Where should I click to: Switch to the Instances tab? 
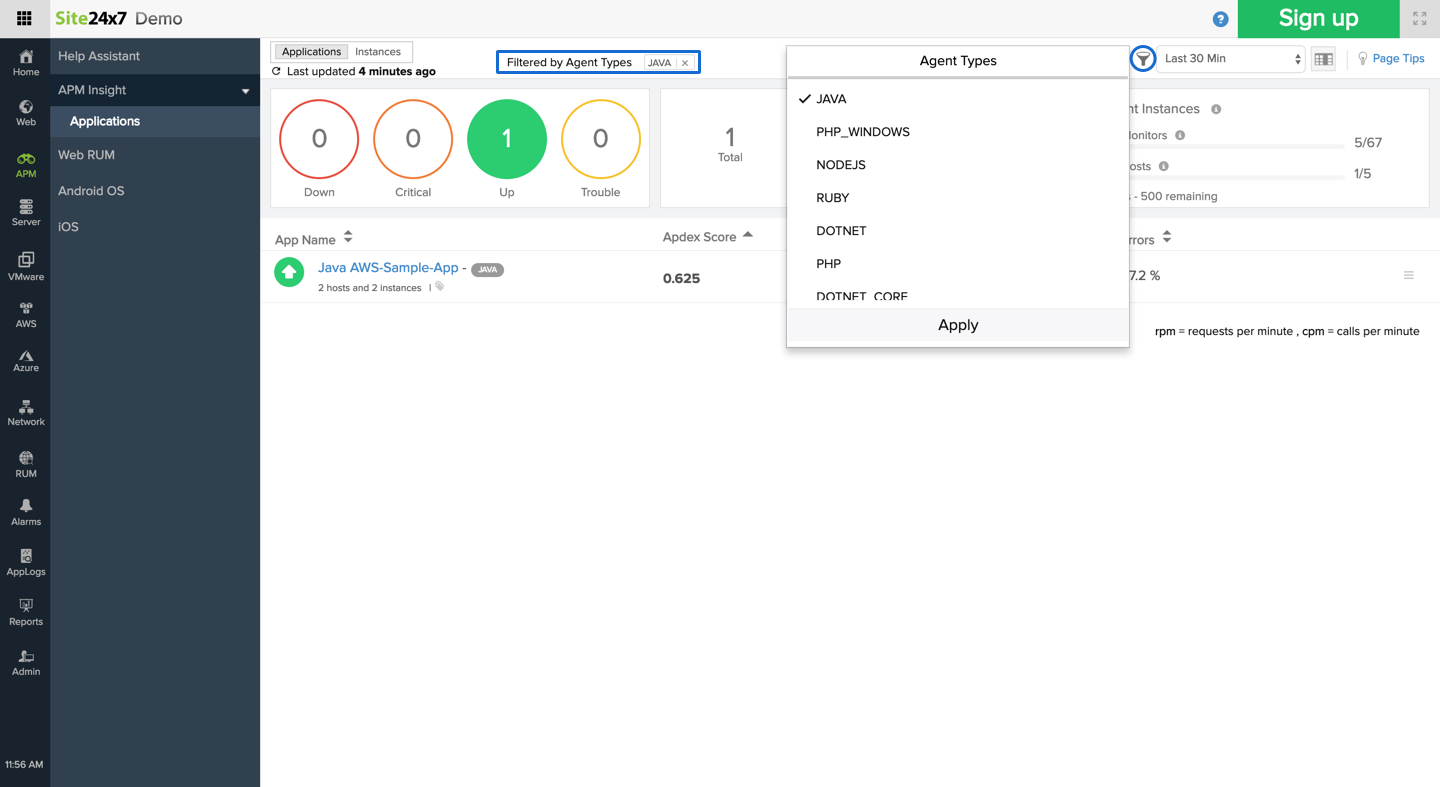point(378,52)
